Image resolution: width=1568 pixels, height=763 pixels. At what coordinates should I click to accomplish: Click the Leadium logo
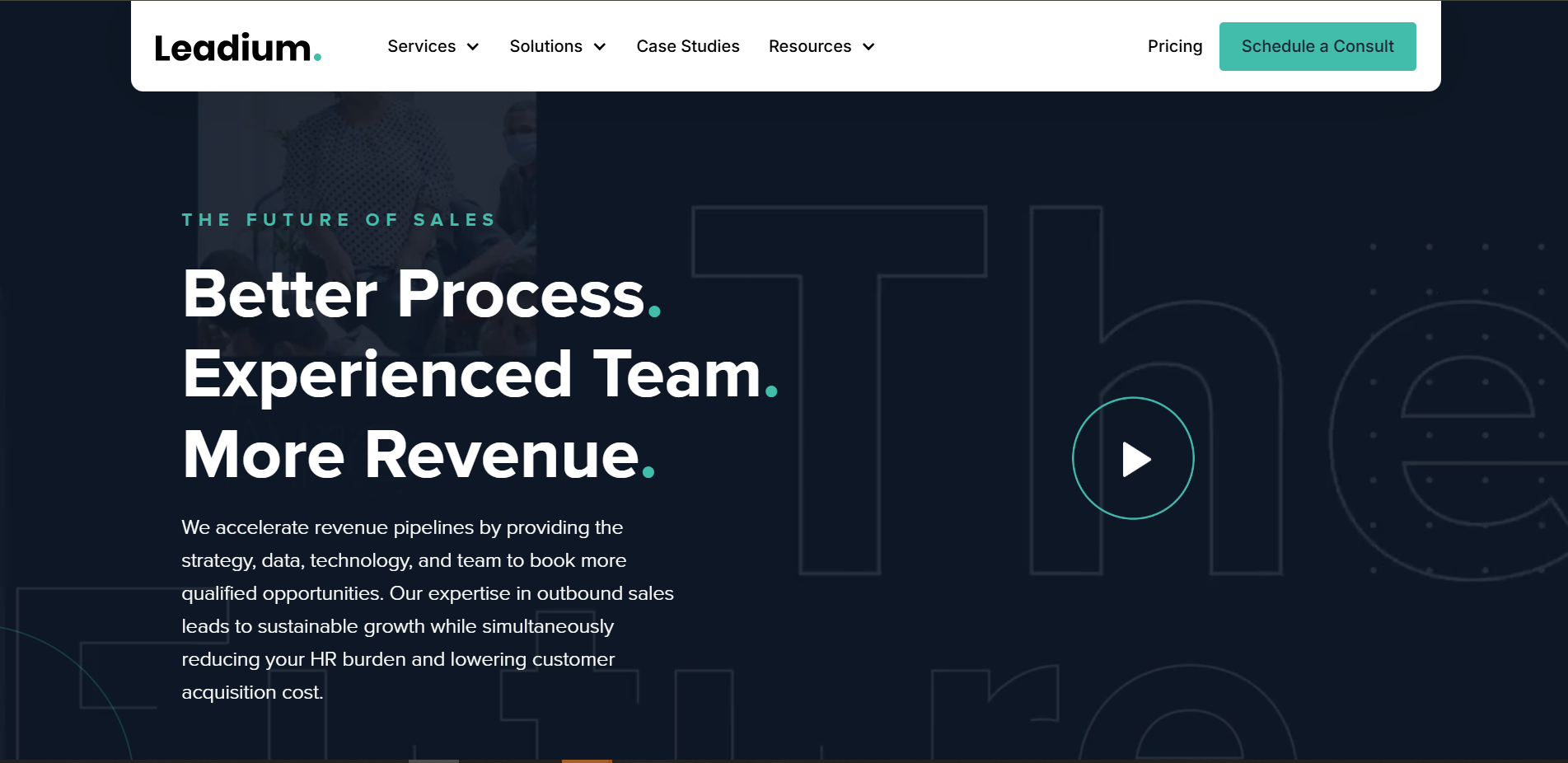pyautogui.click(x=237, y=47)
